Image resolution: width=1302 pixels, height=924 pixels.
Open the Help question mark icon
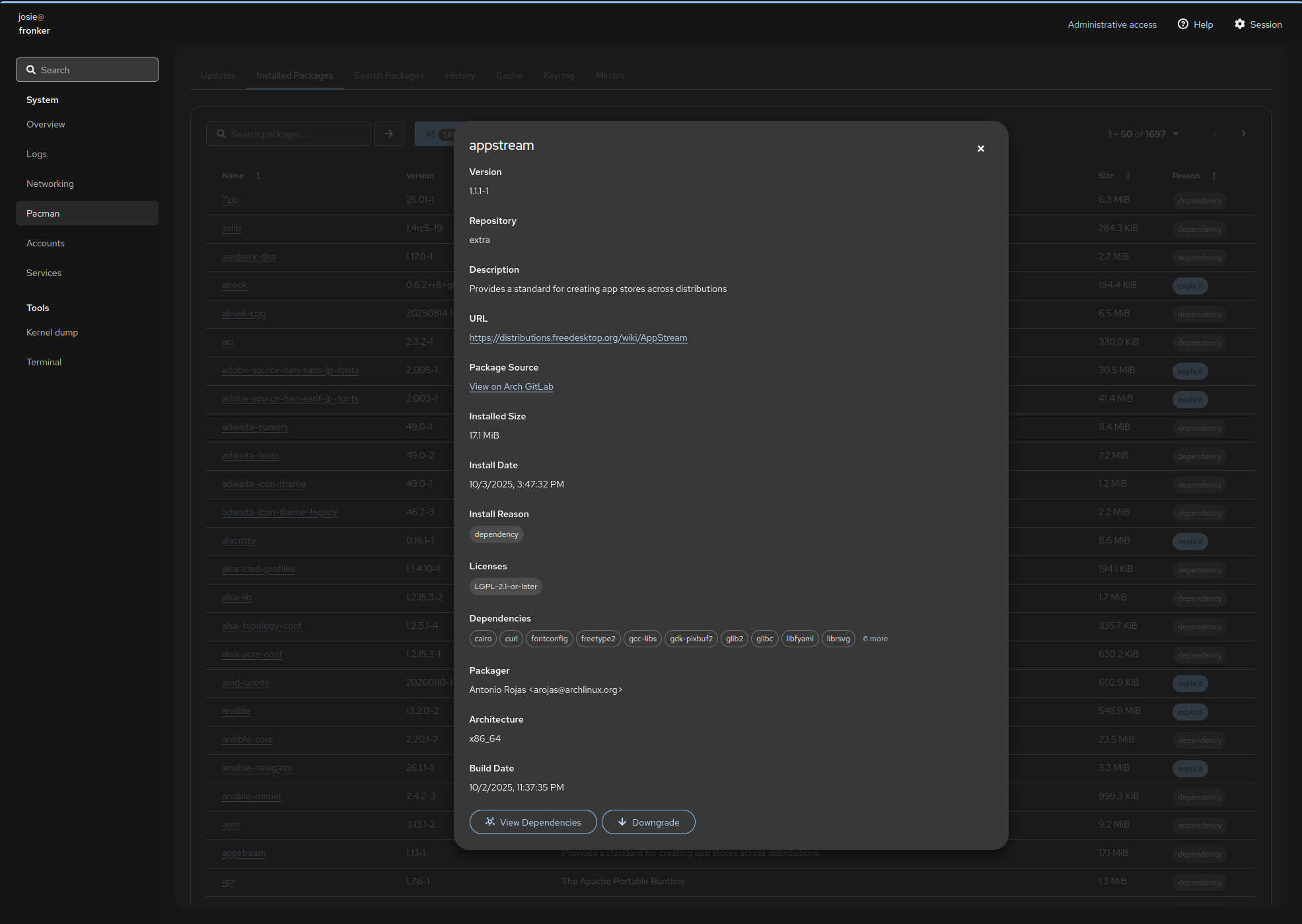1182,24
